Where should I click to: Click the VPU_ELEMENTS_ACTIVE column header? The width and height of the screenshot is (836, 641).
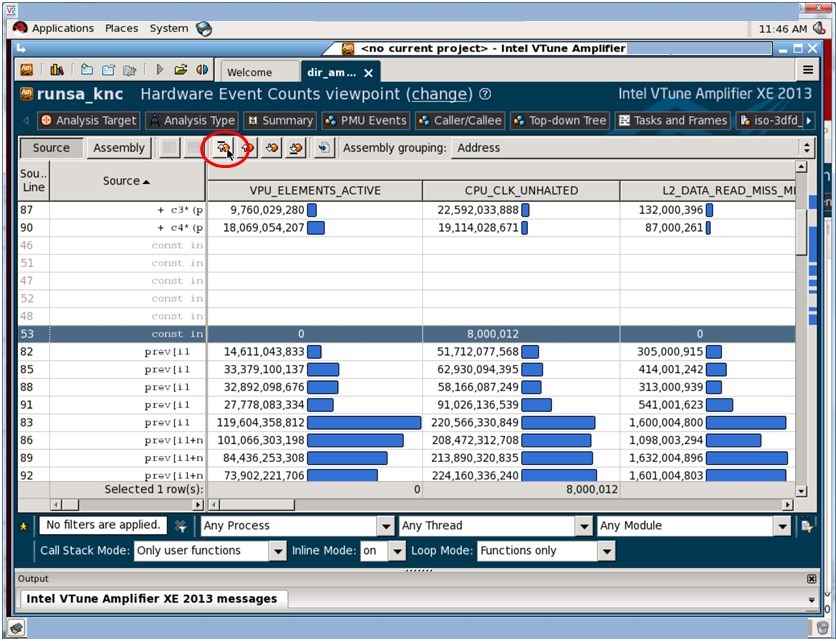[315, 191]
